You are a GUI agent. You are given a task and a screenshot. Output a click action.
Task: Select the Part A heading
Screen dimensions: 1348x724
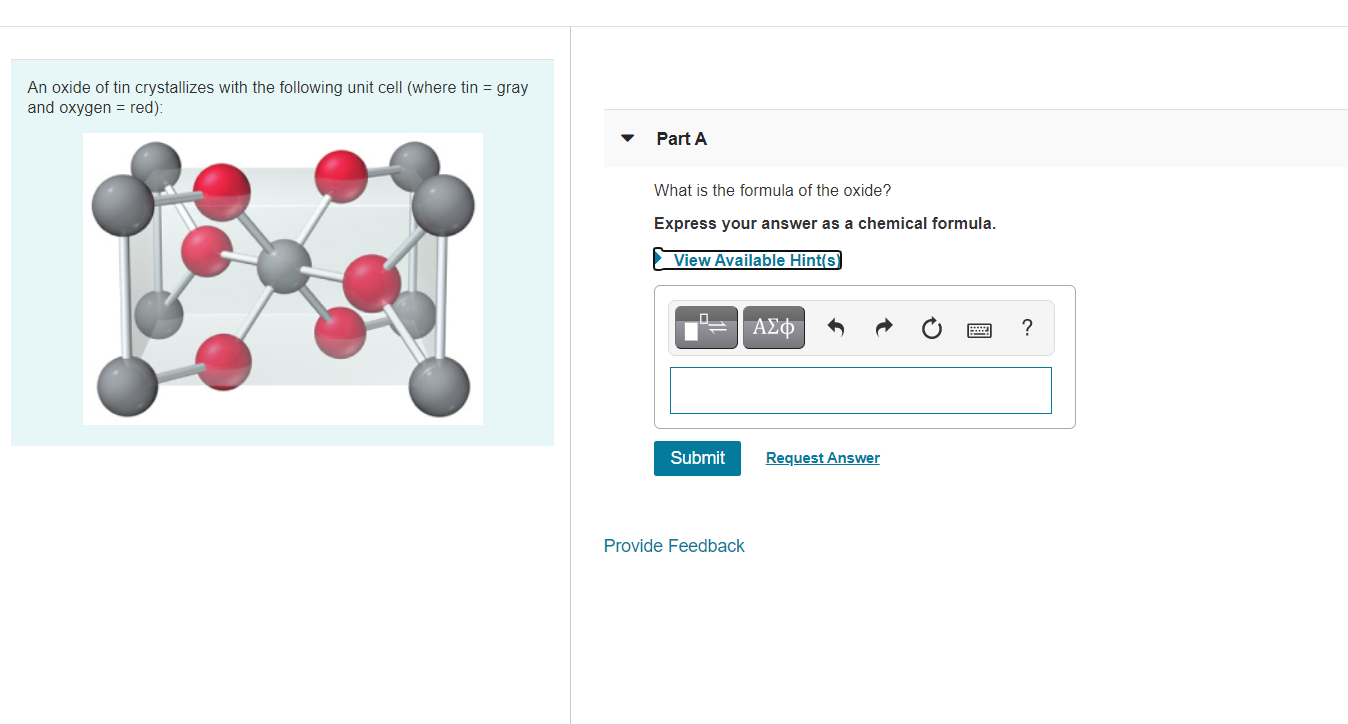(x=682, y=139)
